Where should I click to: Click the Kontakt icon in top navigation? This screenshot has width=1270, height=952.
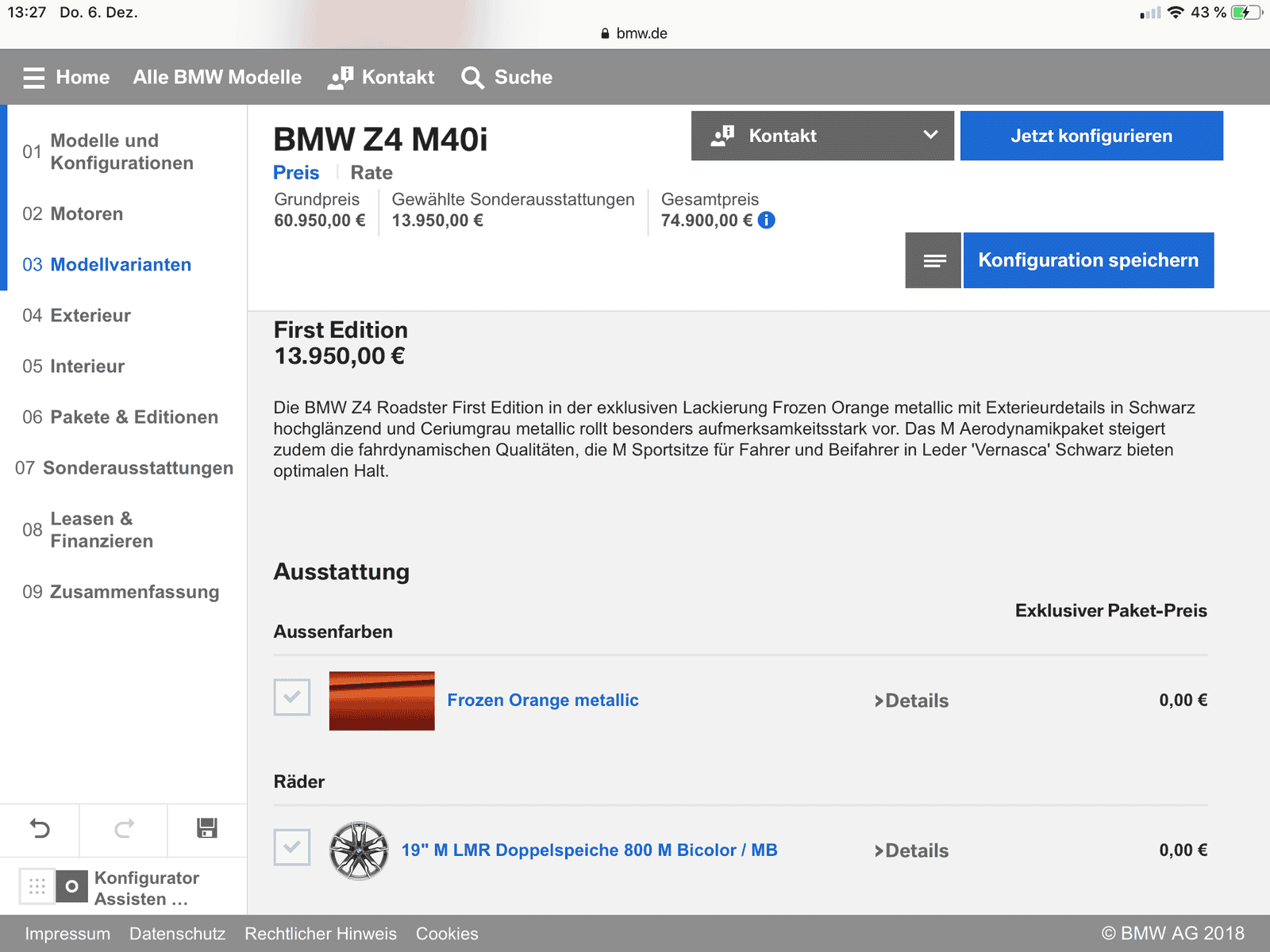pos(341,77)
